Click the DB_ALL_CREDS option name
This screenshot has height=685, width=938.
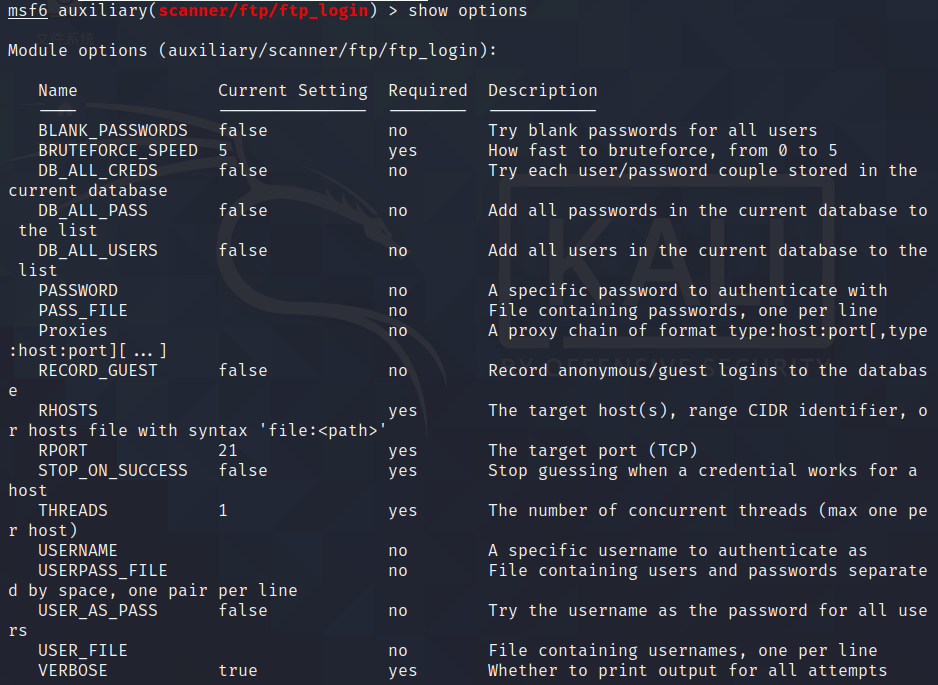tap(98, 170)
